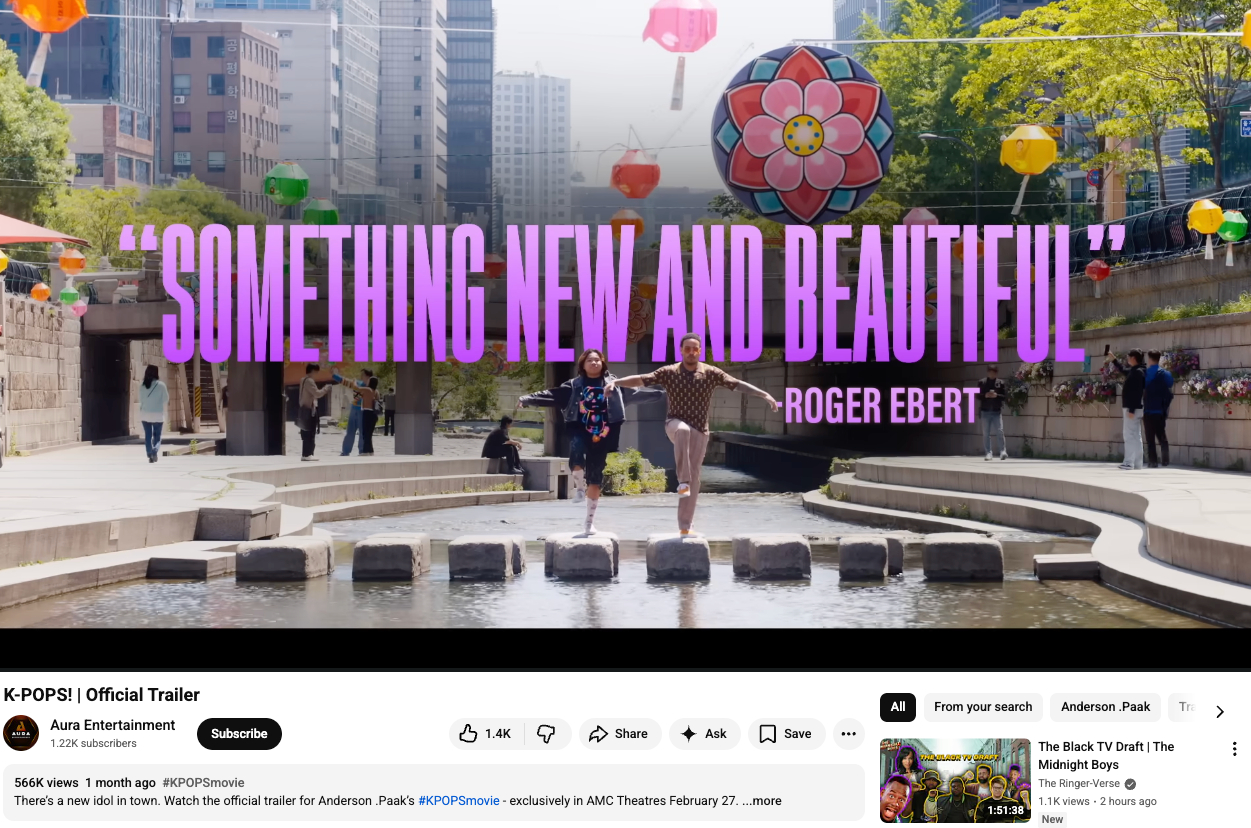
Task: Open the Share dialog for this video
Action: pos(618,734)
